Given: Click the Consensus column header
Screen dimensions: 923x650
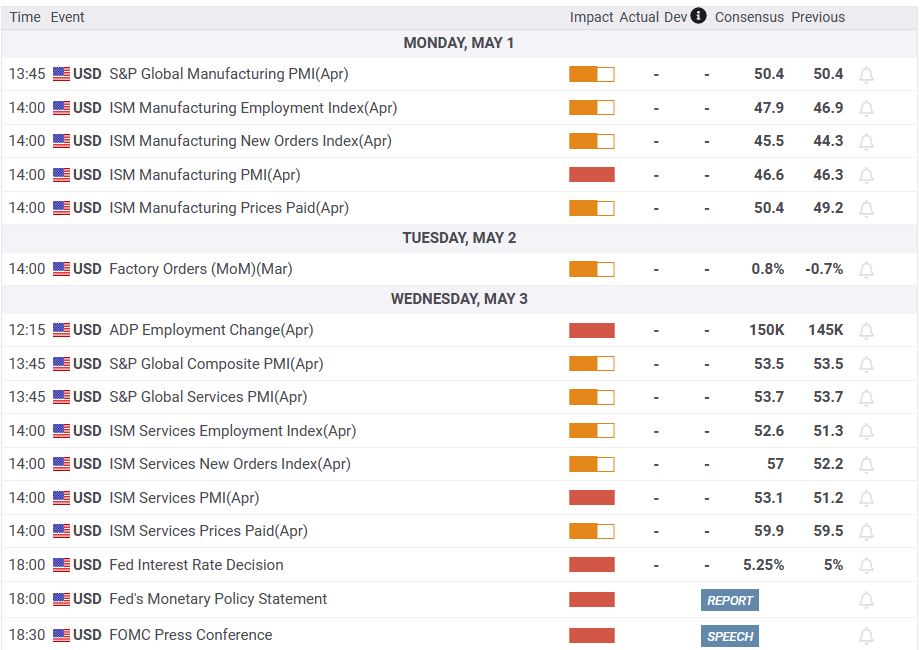Looking at the screenshot, I should click(x=749, y=17).
